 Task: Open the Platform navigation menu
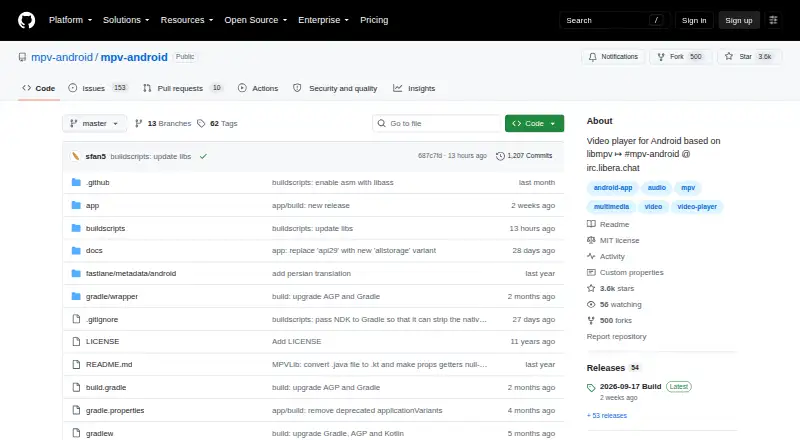(70, 20)
